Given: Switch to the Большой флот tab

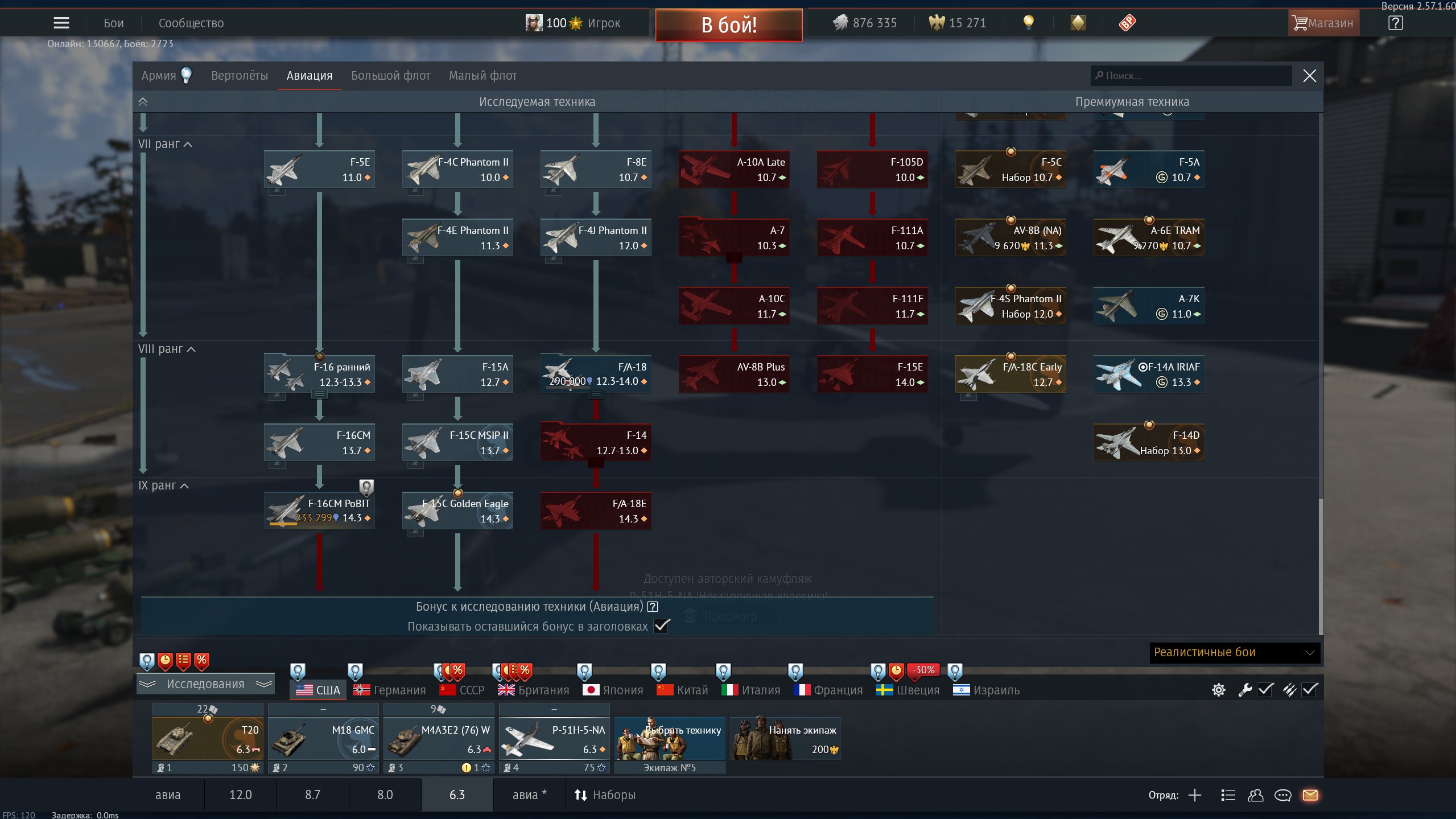Looking at the screenshot, I should point(391,76).
